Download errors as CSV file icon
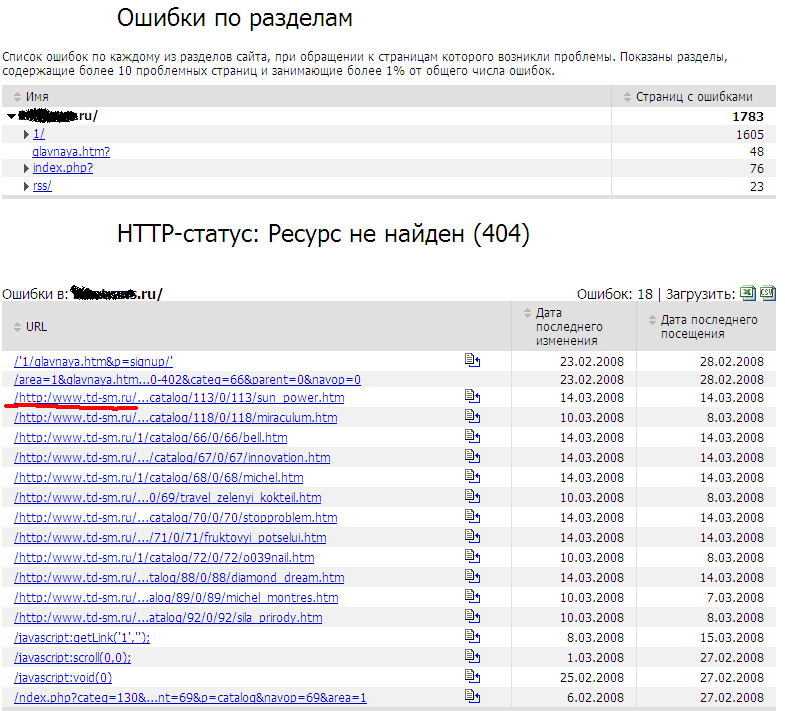The image size is (785, 711). point(767,293)
